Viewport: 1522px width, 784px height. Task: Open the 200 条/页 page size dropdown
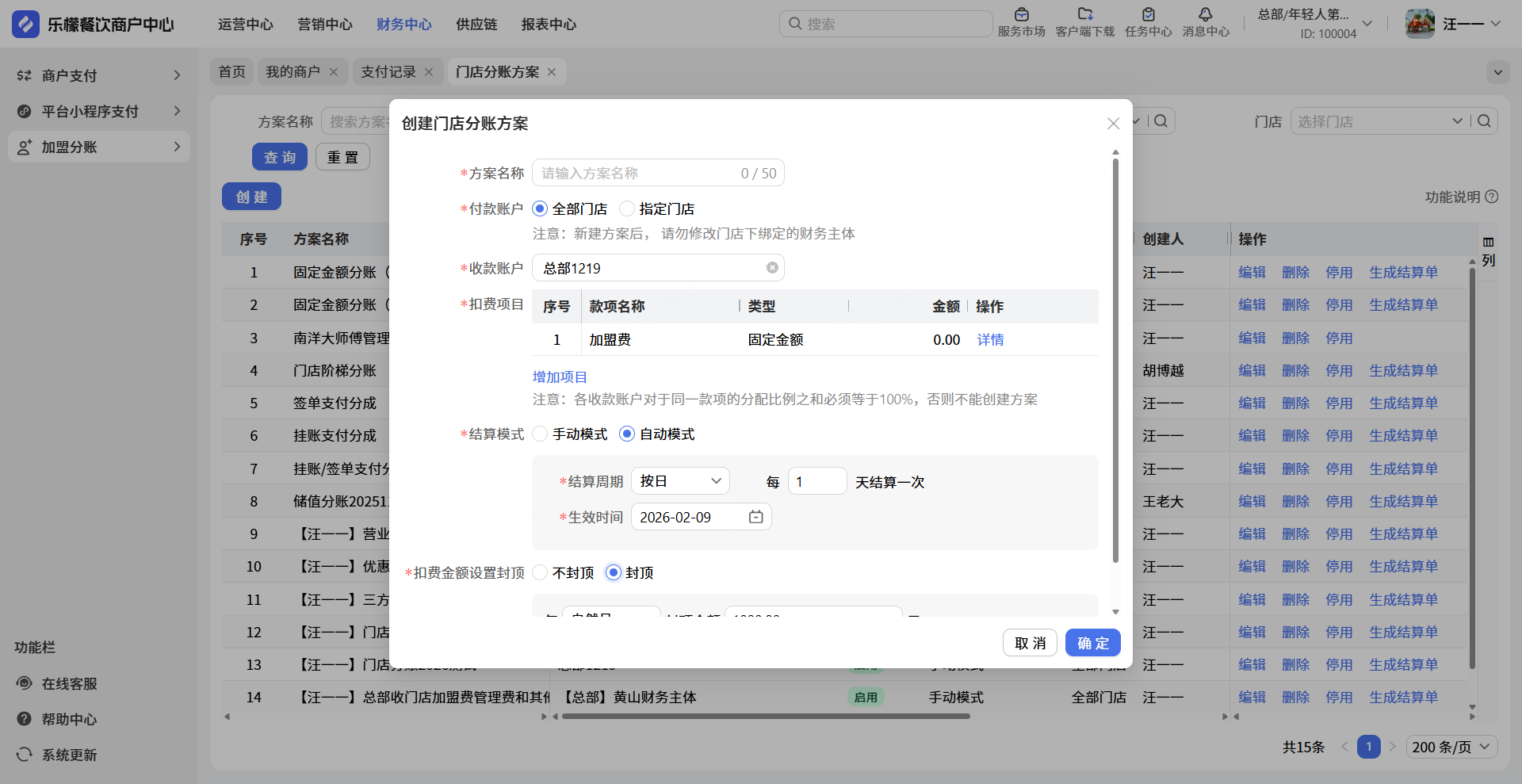(x=1451, y=747)
